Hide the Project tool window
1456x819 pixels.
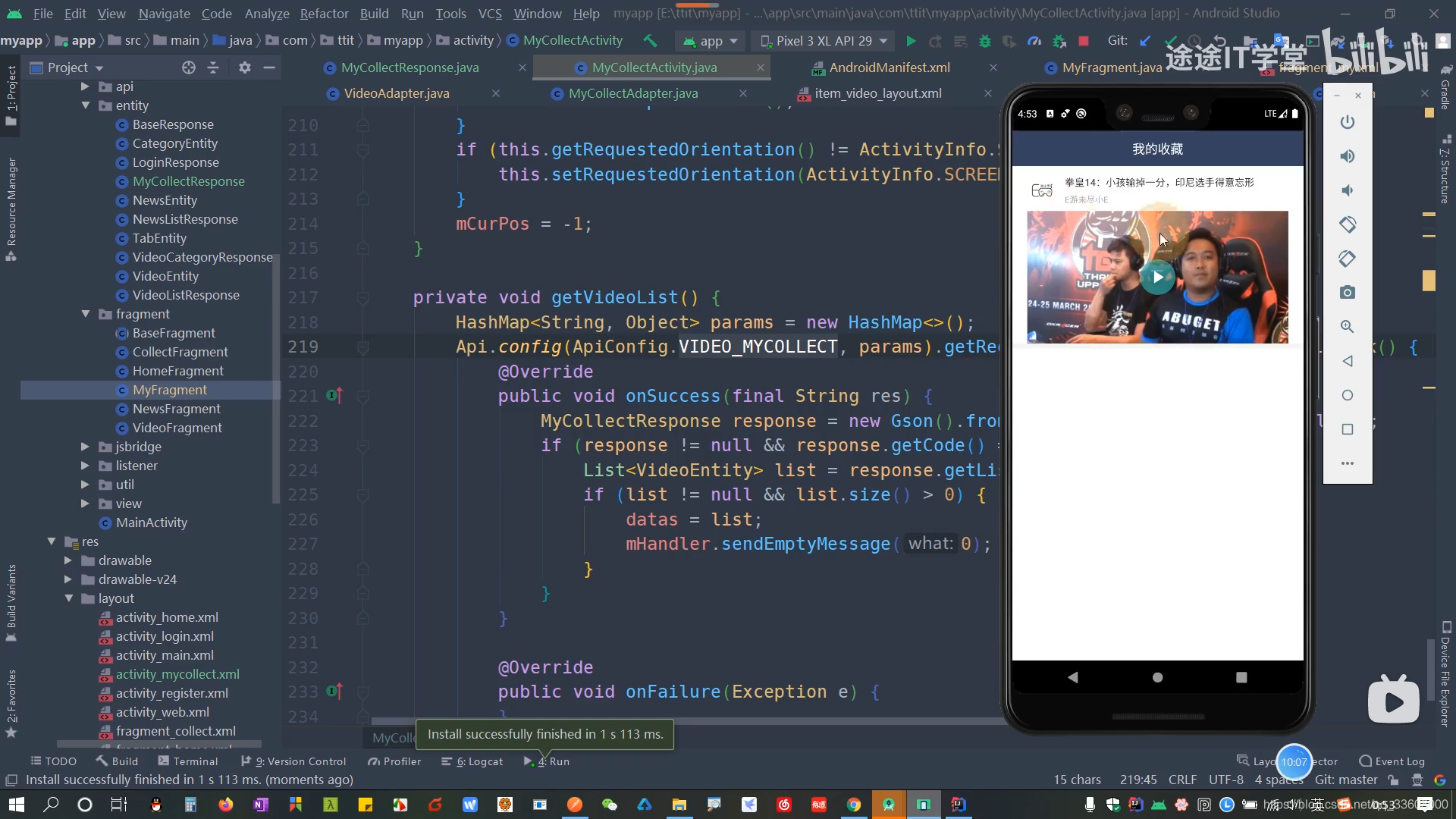pos(268,67)
